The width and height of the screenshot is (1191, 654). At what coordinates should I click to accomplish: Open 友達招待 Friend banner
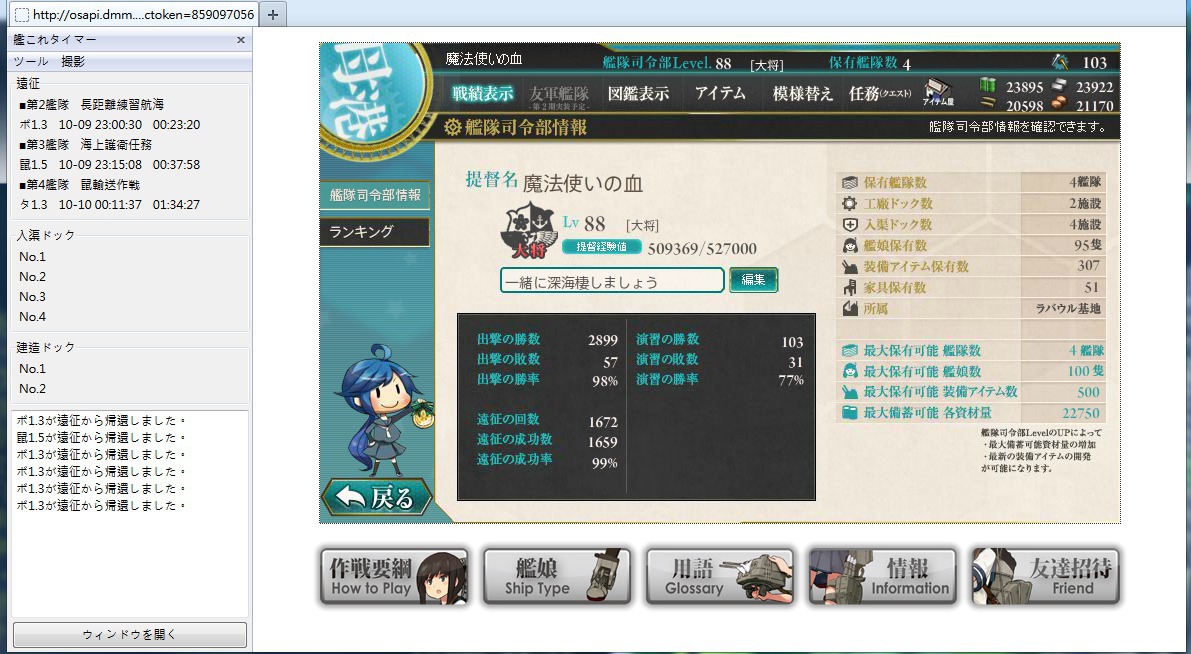coord(1045,577)
